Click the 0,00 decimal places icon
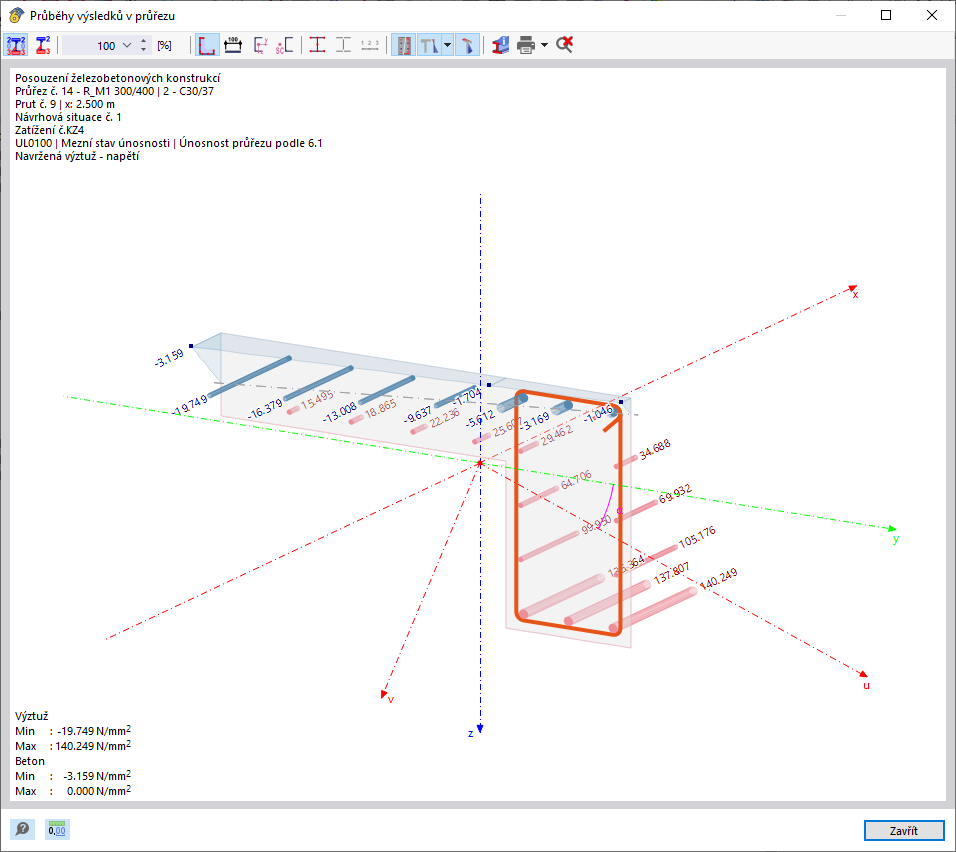Viewport: 956px width, 852px height. point(57,829)
